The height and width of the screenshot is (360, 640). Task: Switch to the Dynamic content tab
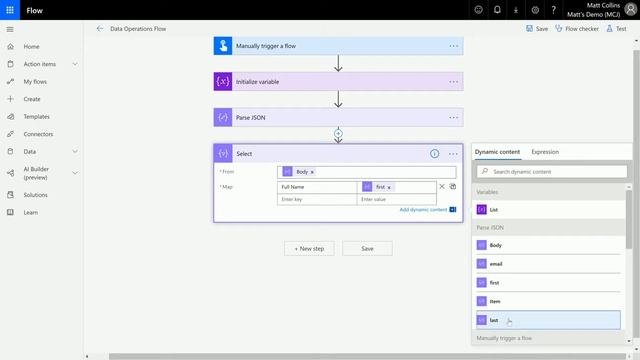[x=497, y=152]
